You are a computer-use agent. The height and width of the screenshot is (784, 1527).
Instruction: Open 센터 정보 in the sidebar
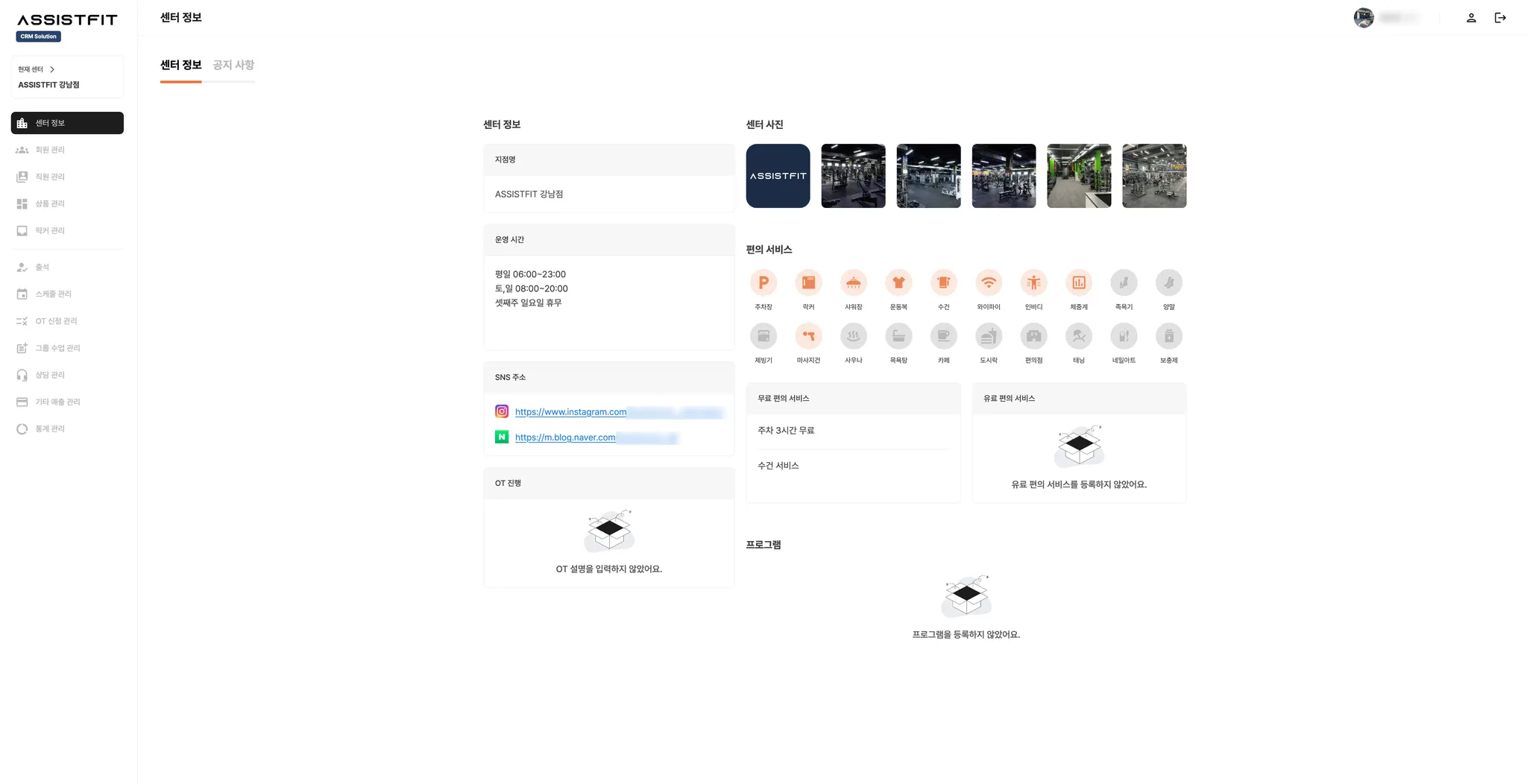pos(67,123)
